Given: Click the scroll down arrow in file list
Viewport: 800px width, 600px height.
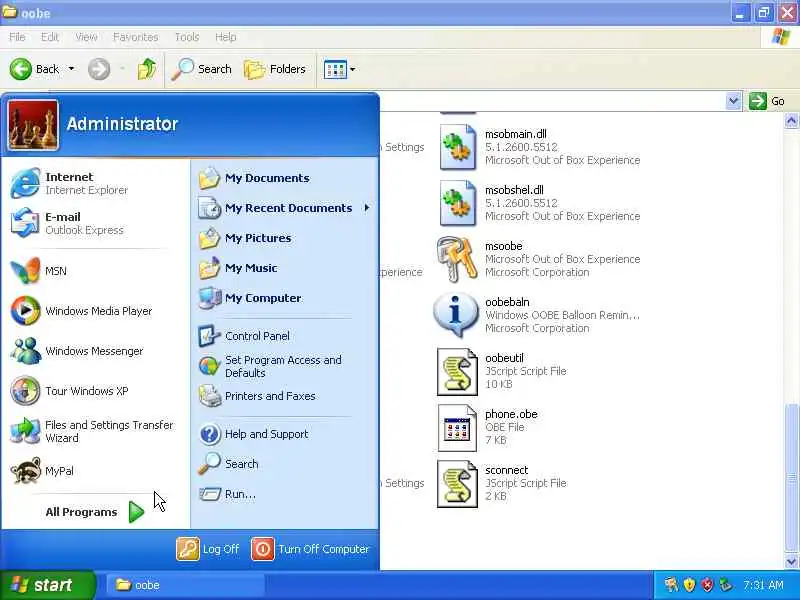Looking at the screenshot, I should click(791, 562).
